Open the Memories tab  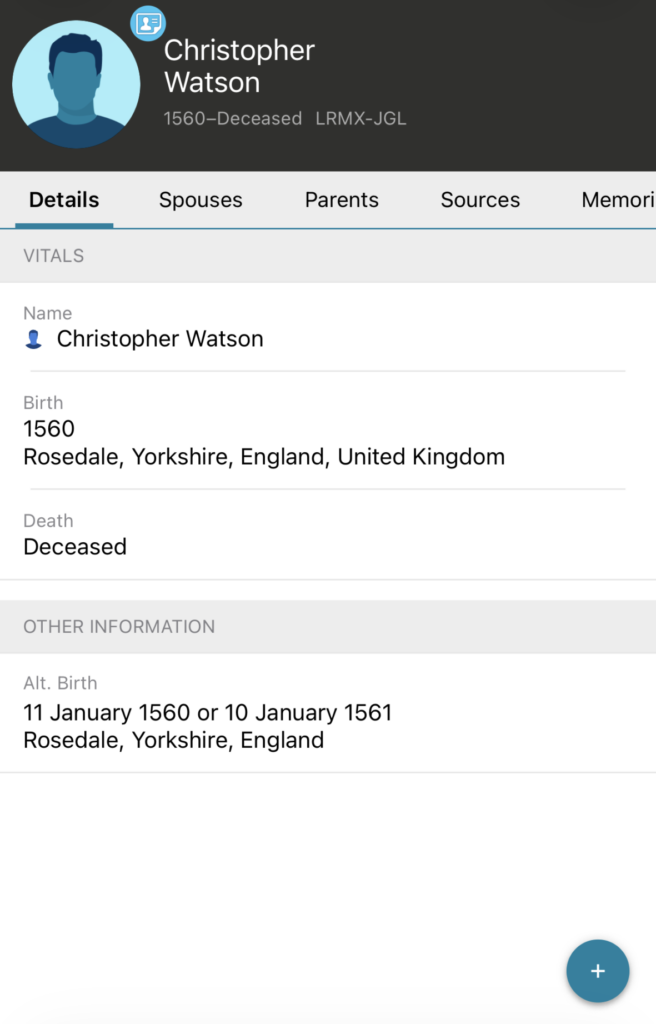[617, 200]
